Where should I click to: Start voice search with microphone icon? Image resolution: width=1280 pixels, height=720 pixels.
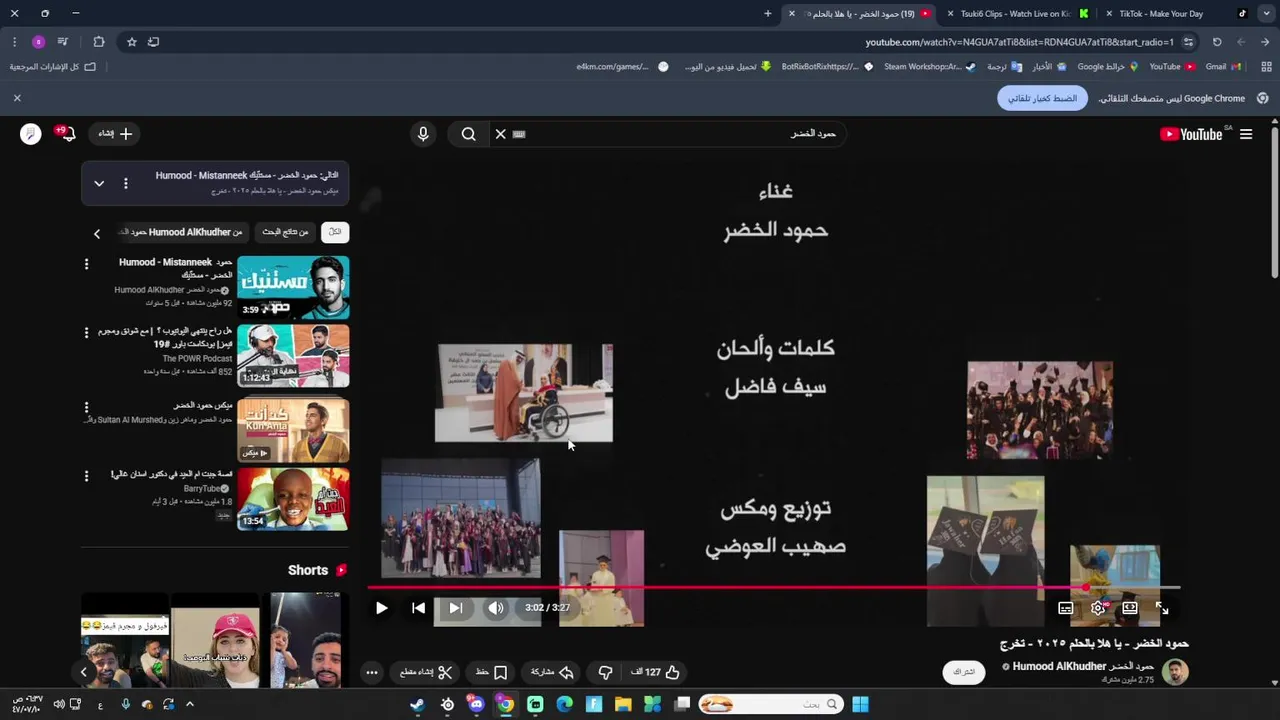tap(423, 133)
